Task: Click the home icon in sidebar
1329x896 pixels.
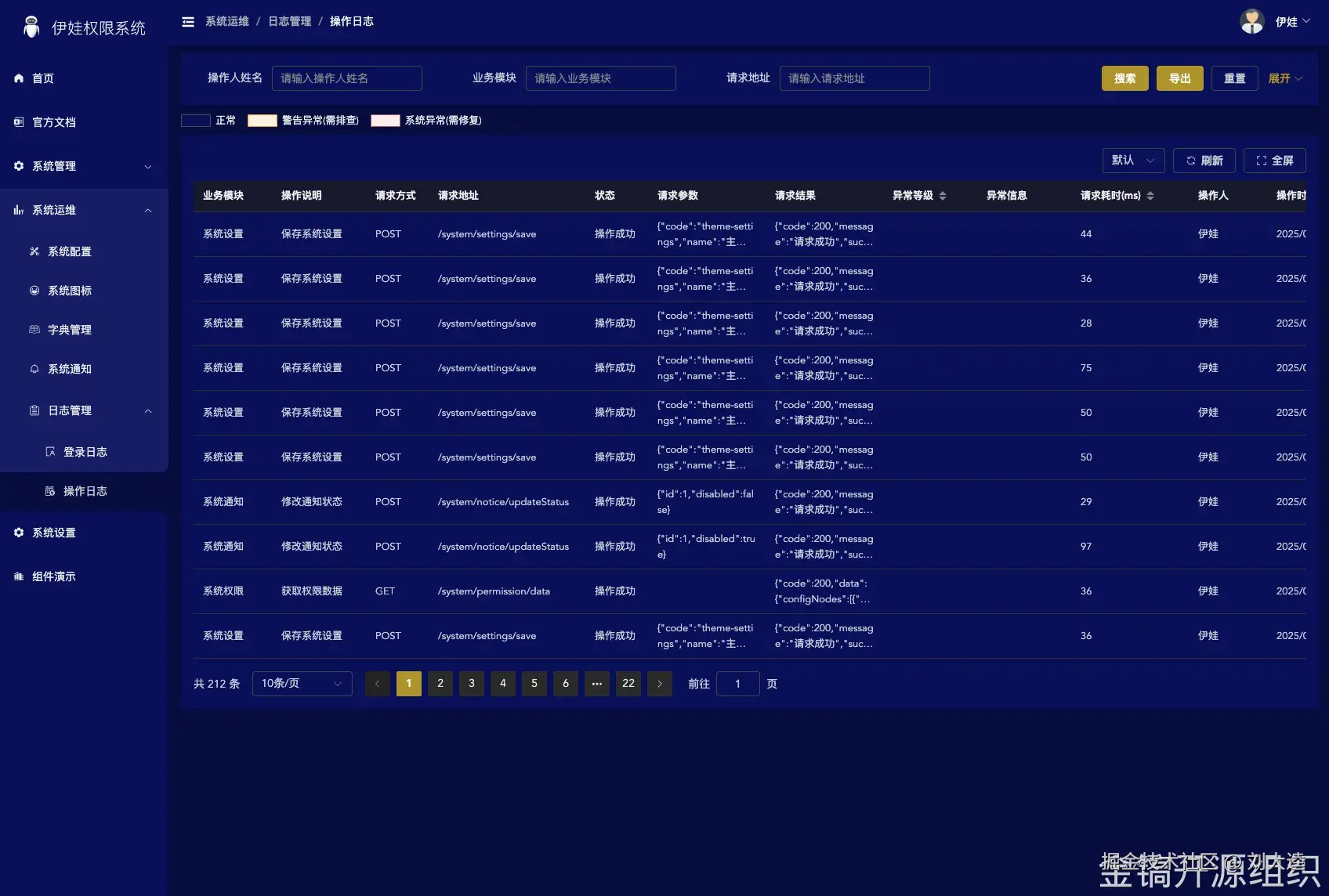Action: (x=19, y=78)
